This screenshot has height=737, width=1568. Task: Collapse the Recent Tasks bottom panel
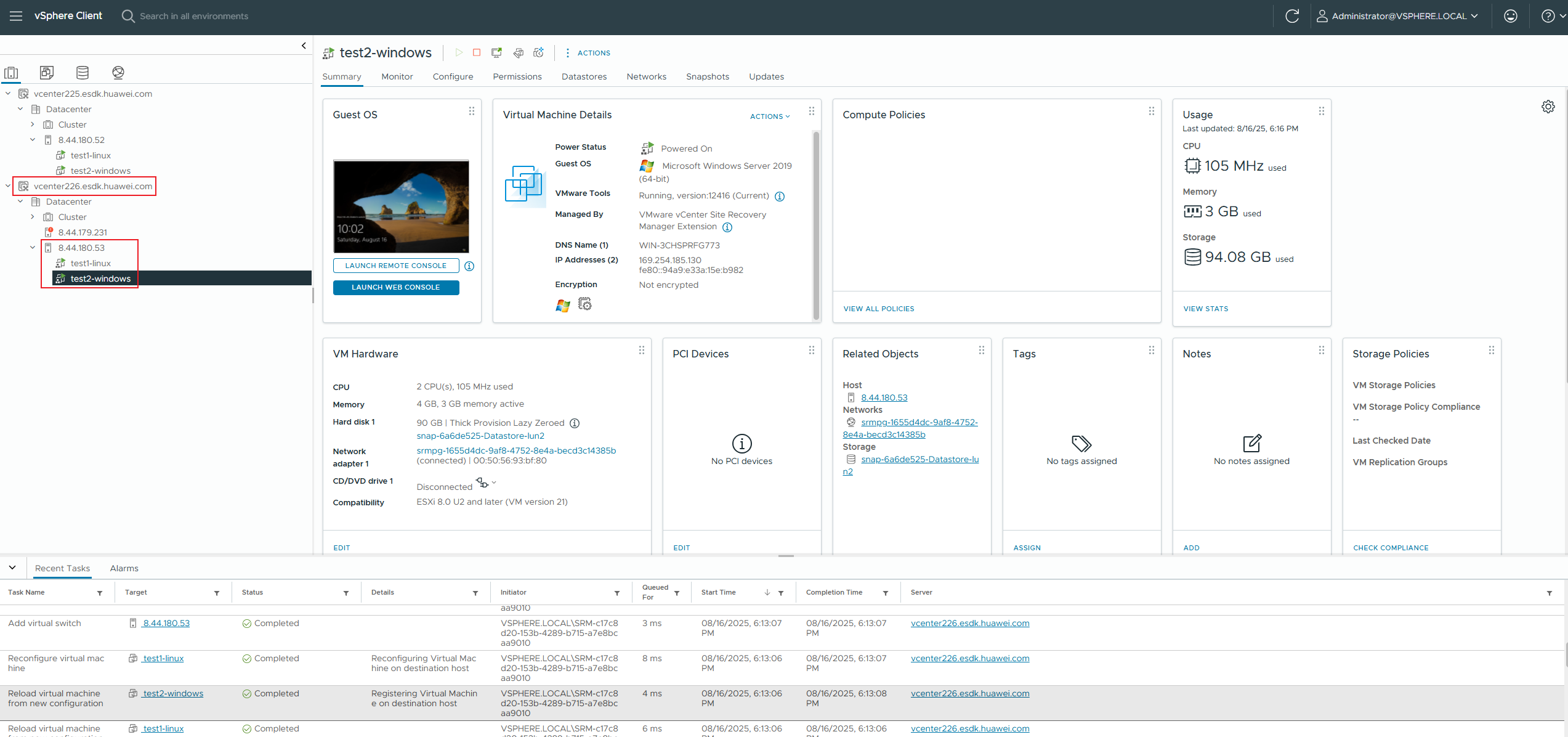pos(12,568)
